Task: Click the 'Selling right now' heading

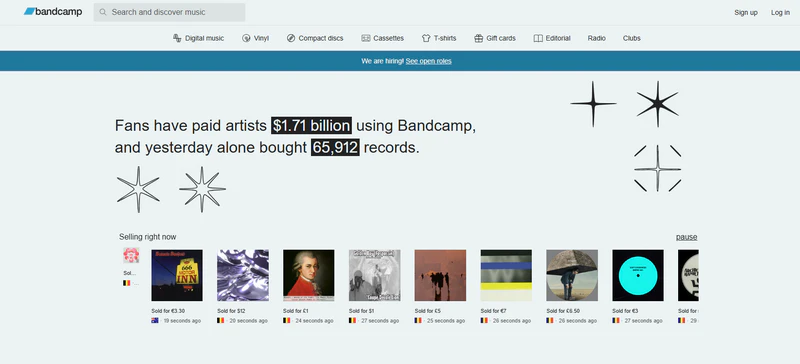Action: 147,237
